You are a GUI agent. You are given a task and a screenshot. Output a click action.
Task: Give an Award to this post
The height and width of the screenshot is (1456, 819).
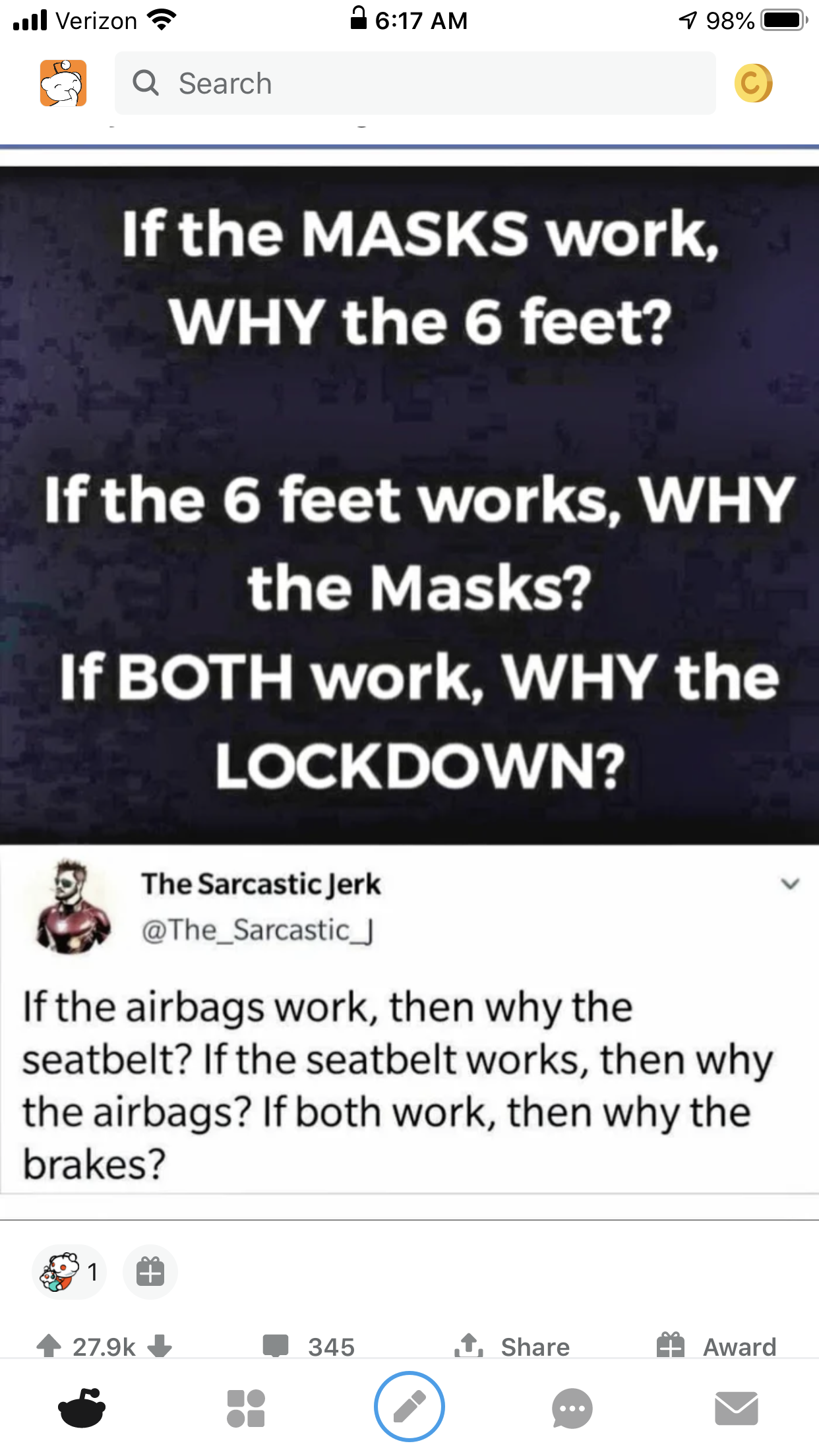tap(716, 1346)
